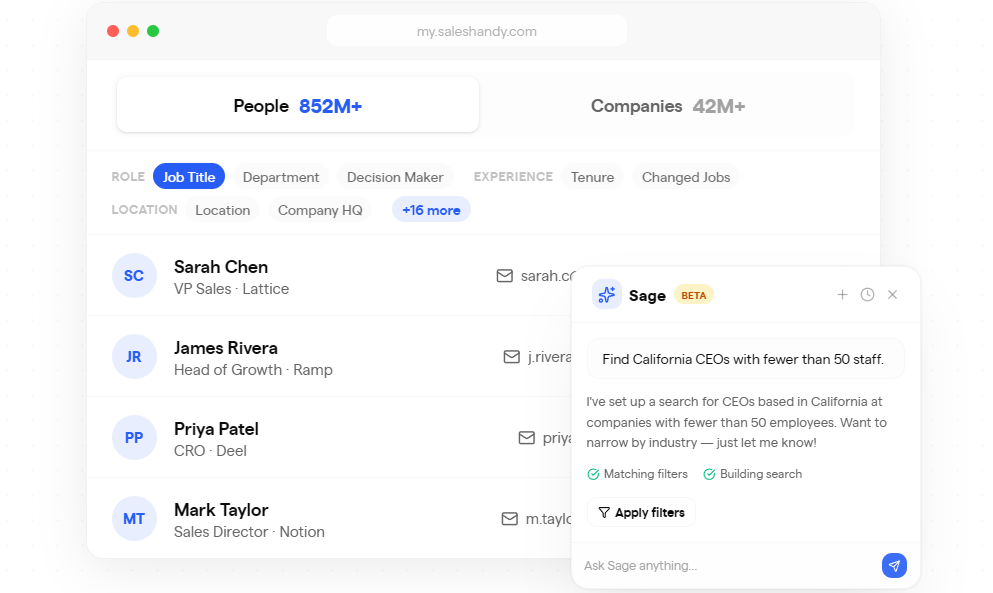Select the Decision Maker filter chip
The height and width of the screenshot is (593, 993).
(x=395, y=177)
